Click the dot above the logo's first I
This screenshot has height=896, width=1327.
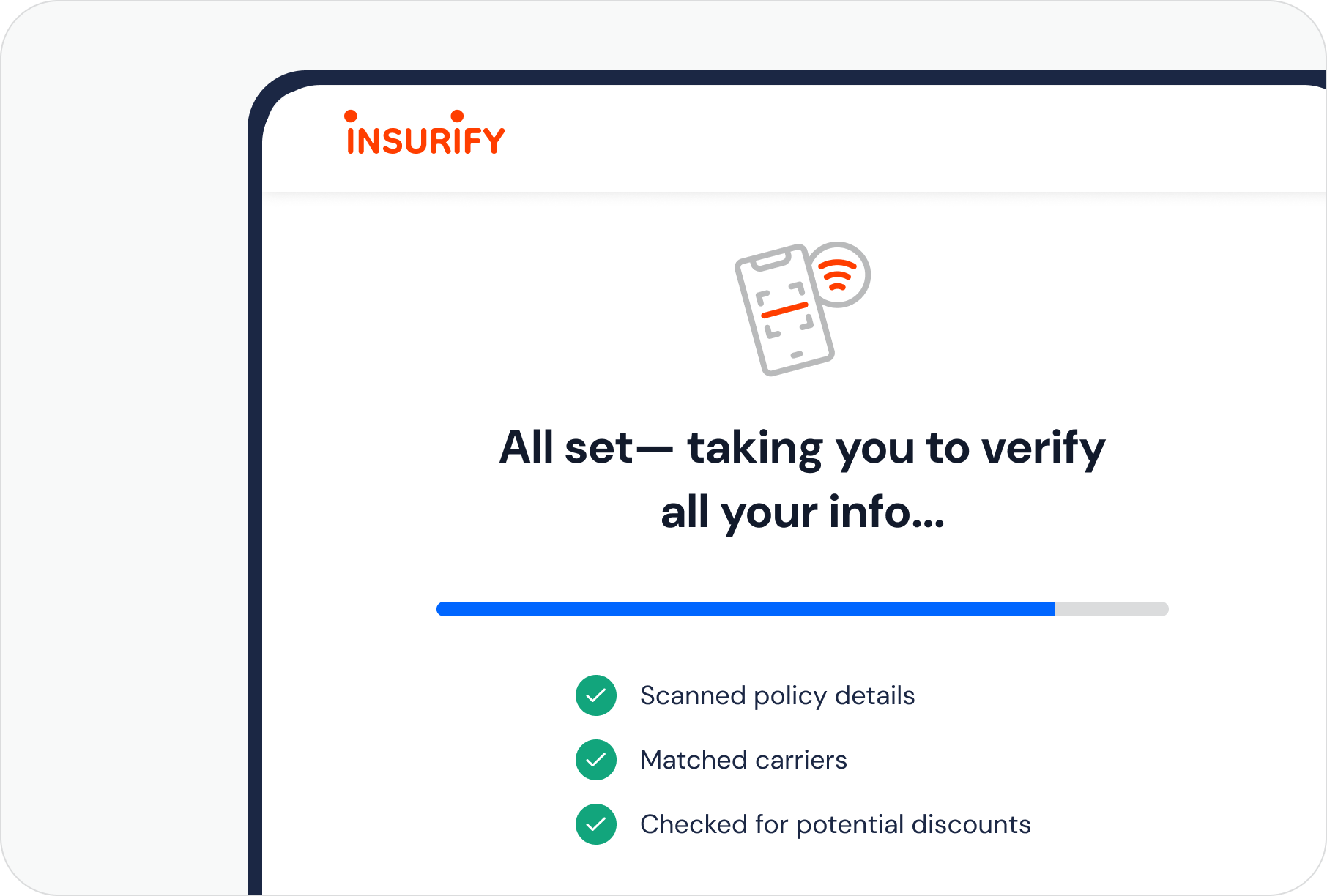click(x=351, y=116)
